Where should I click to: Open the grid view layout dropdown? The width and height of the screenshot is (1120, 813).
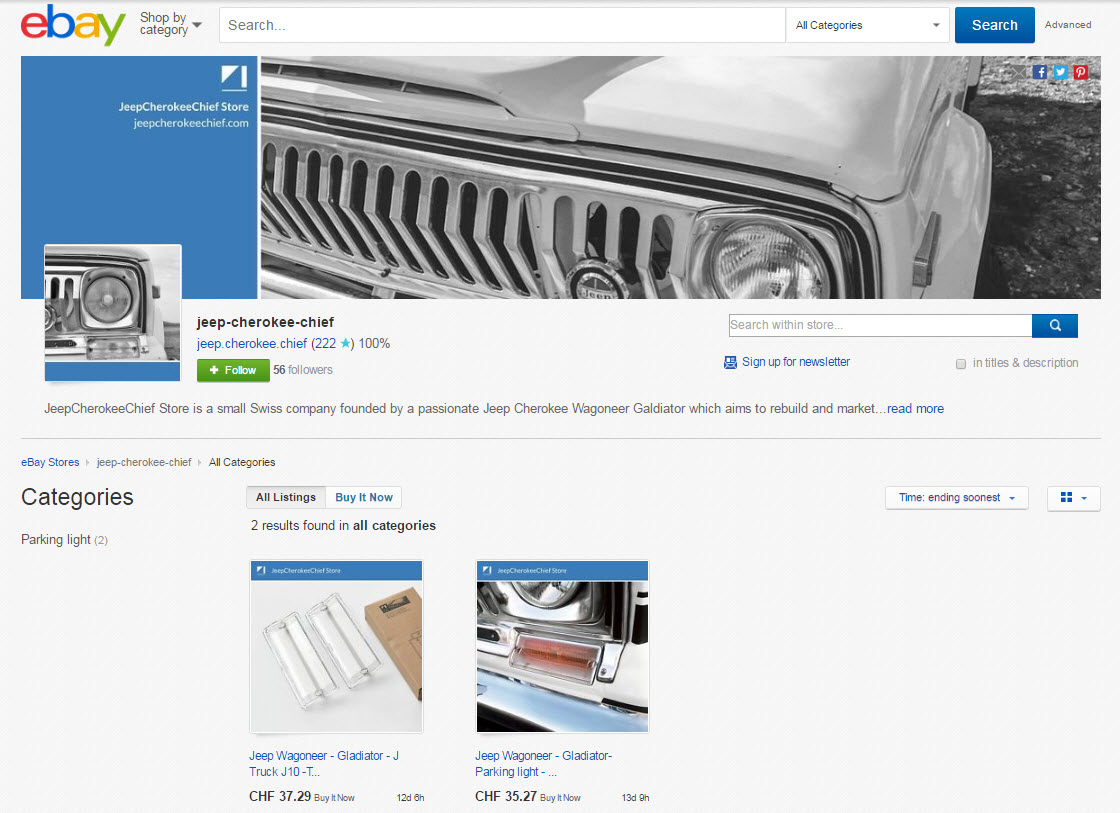pyautogui.click(x=1074, y=498)
